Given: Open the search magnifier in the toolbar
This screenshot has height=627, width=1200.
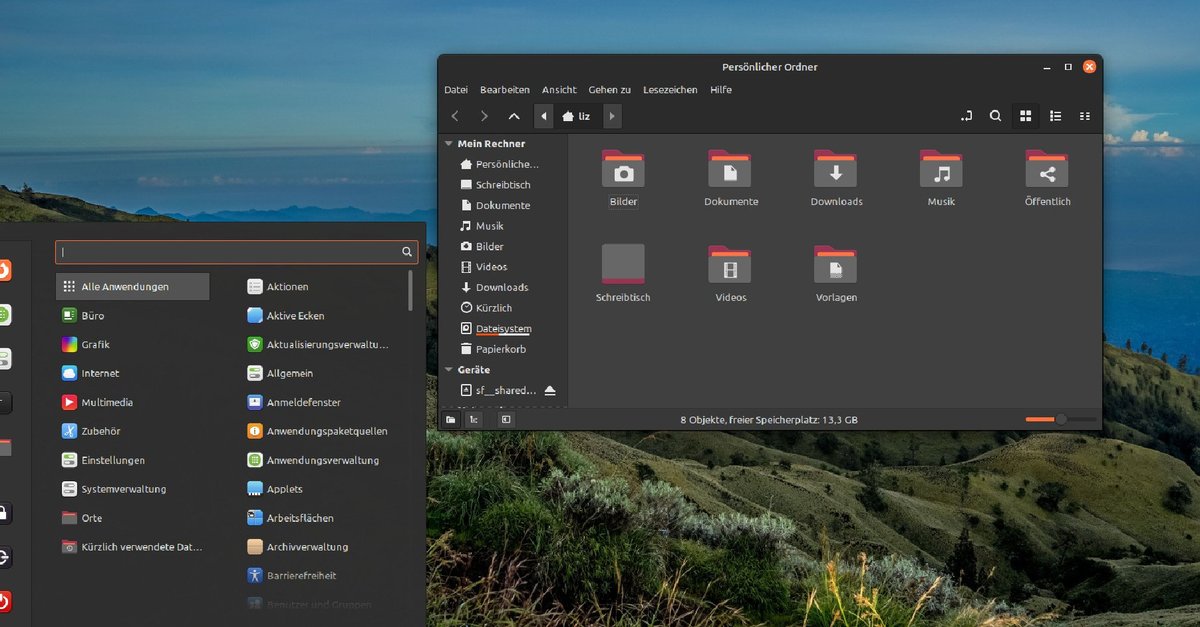Looking at the screenshot, I should click(995, 116).
